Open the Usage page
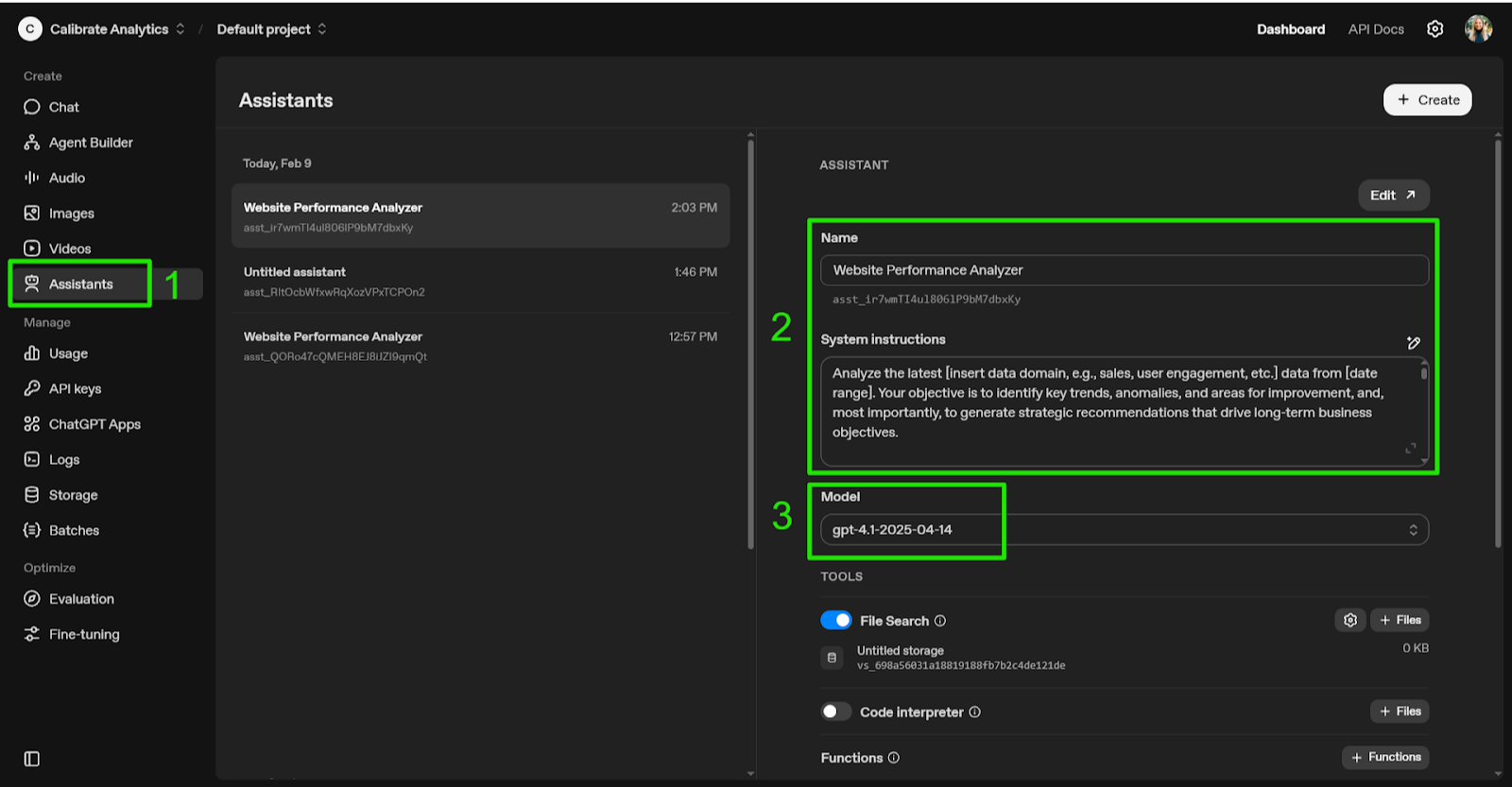Viewport: 1512px width, 787px height. [x=68, y=353]
